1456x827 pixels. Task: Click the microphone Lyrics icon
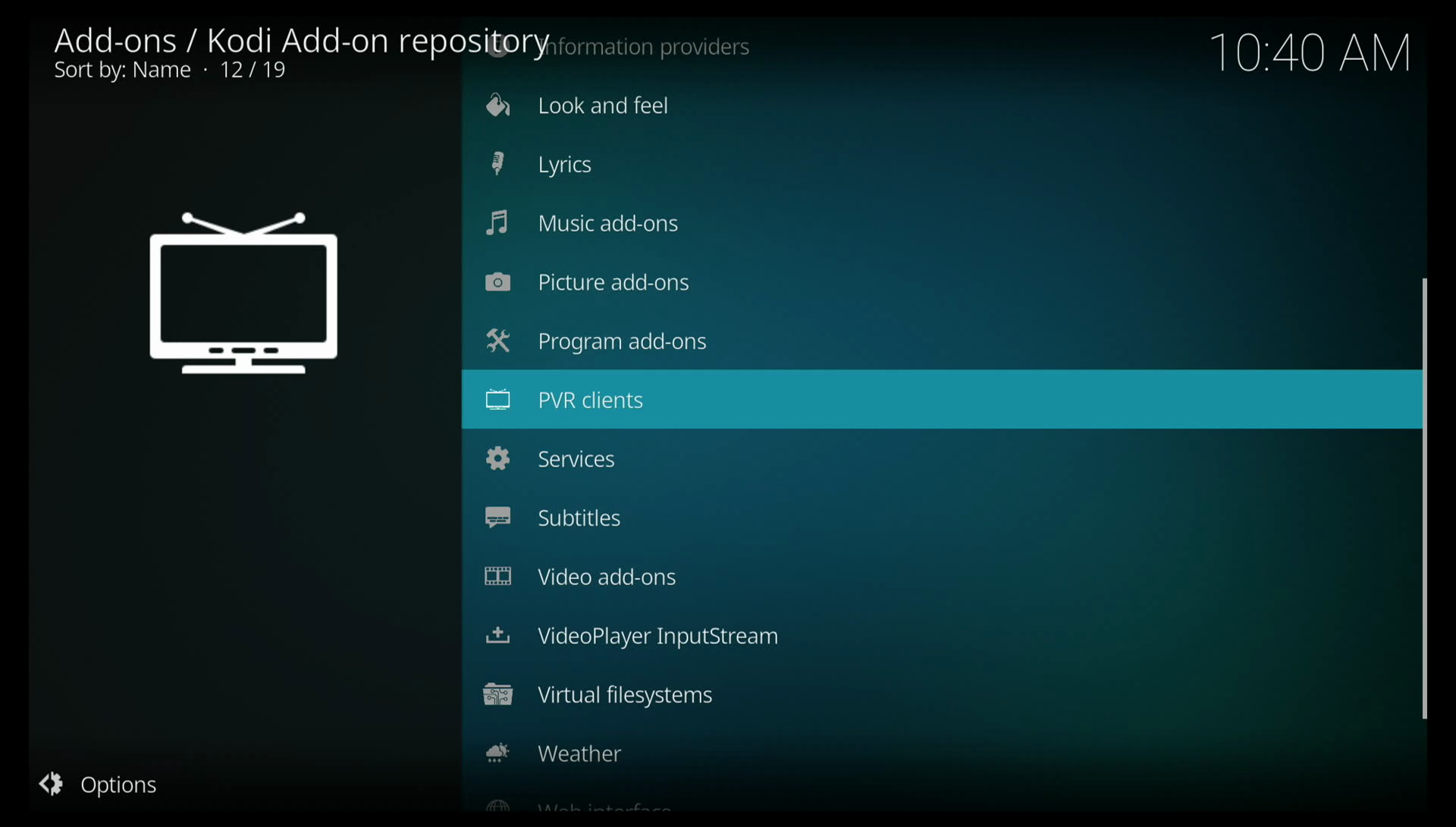point(497,164)
